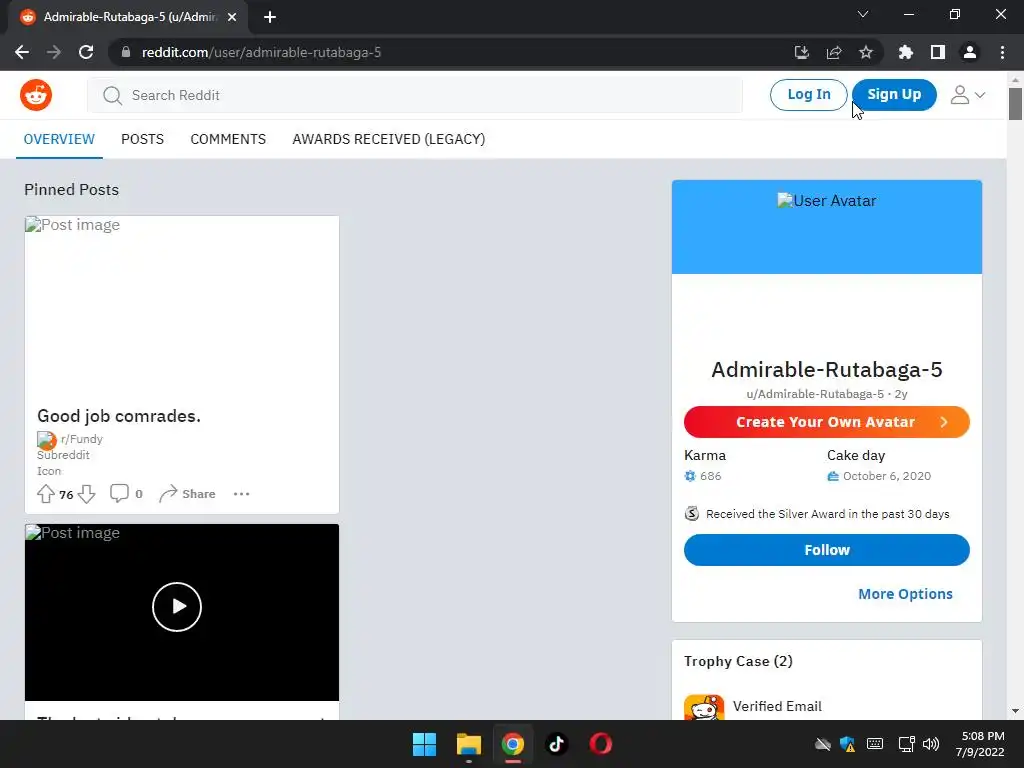Bookmark this page with star icon
The height and width of the screenshot is (768, 1024).
point(866,52)
